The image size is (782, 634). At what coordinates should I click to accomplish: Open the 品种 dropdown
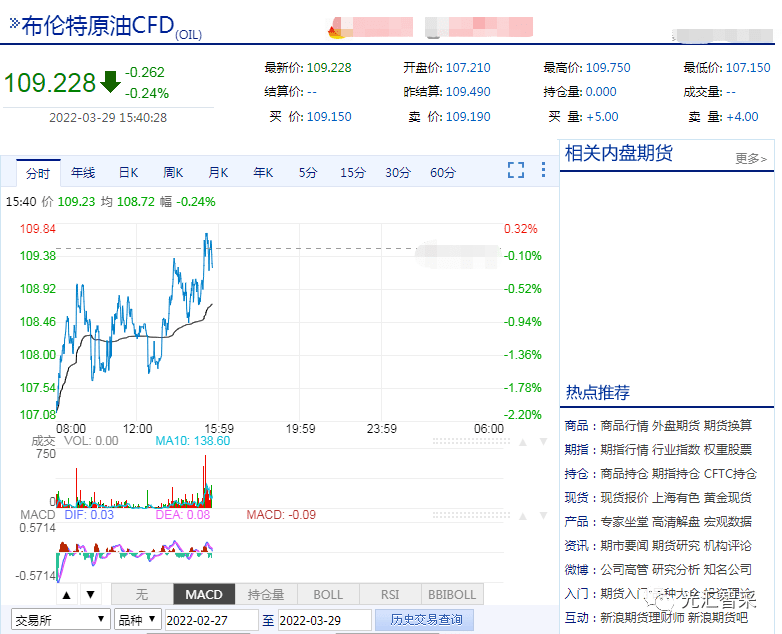click(137, 620)
